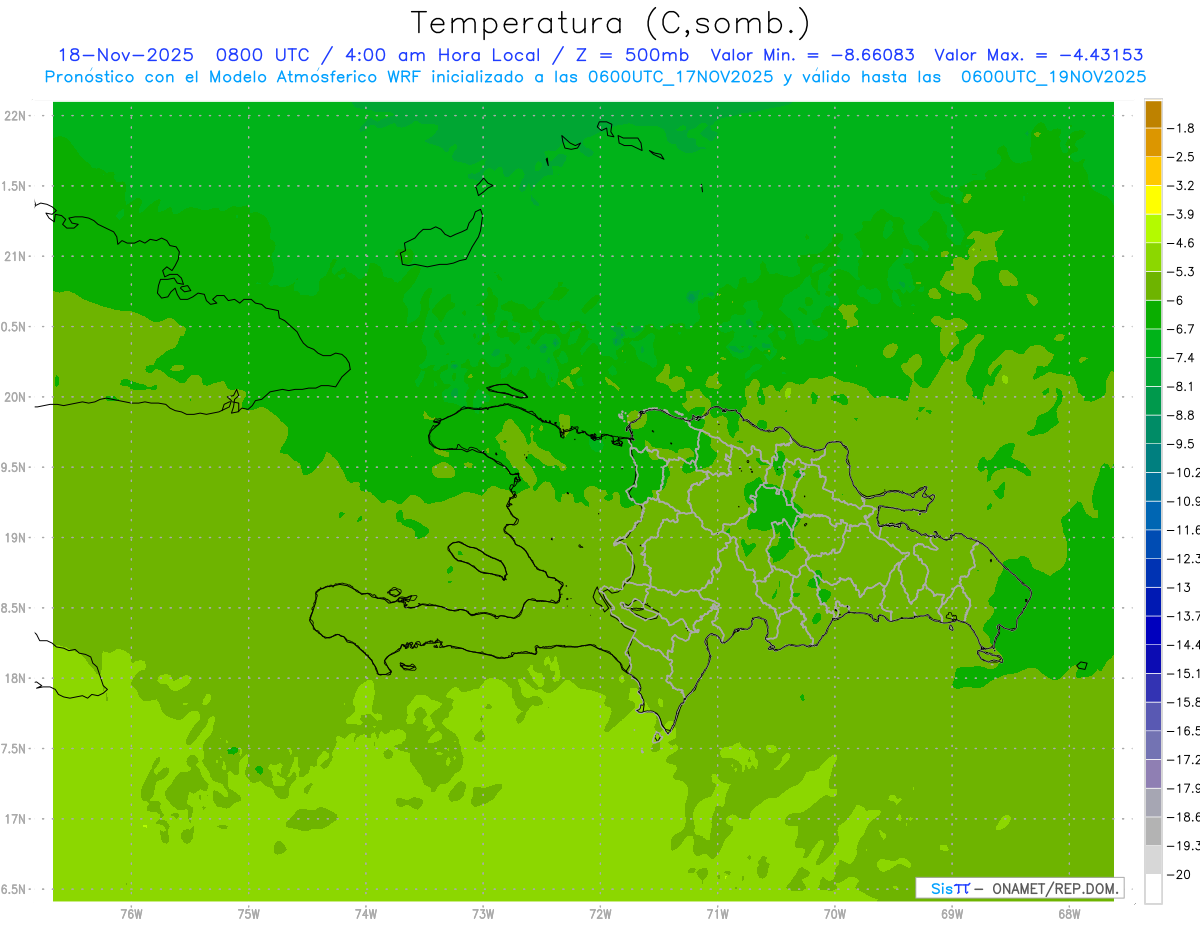
Task: Click the "71W" longitude label
Action: pyautogui.click(x=717, y=914)
